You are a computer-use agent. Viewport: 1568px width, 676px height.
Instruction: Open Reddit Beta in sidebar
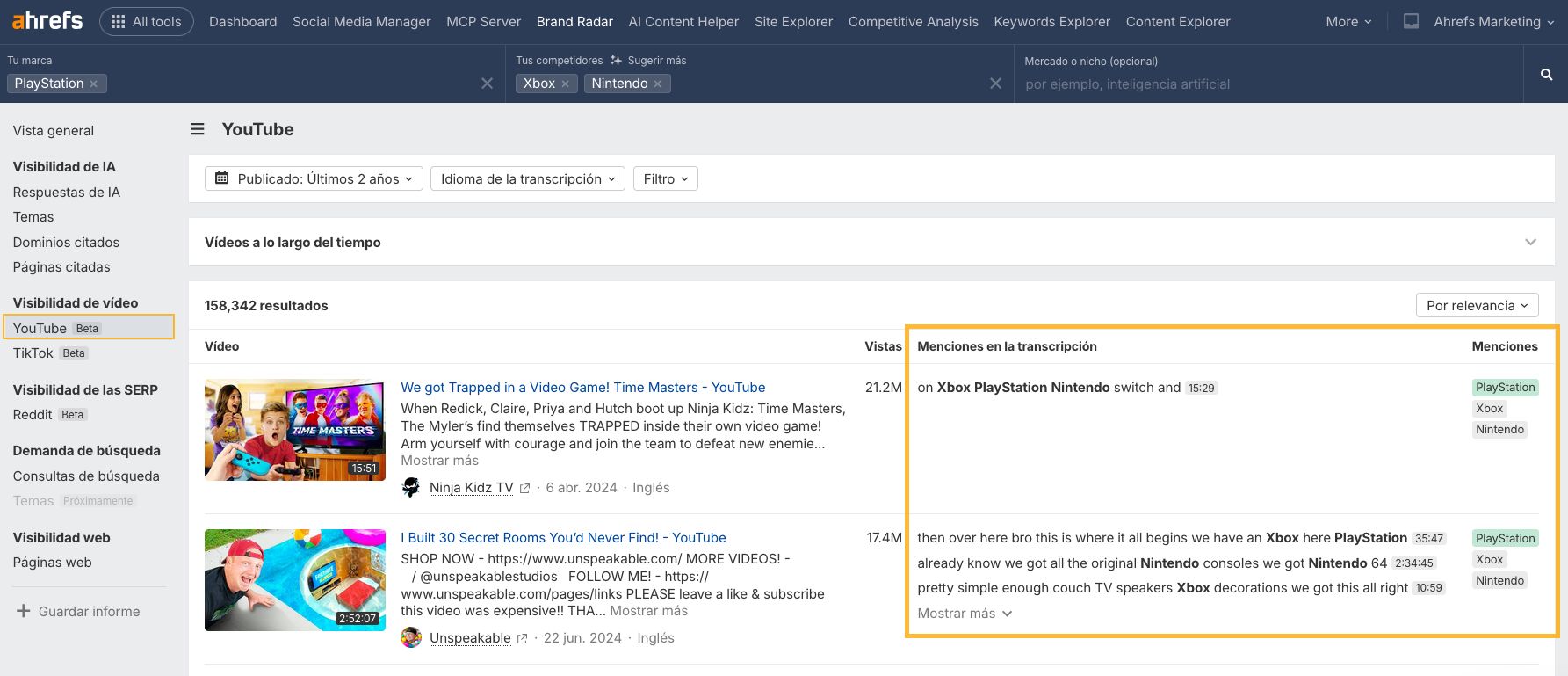point(50,414)
